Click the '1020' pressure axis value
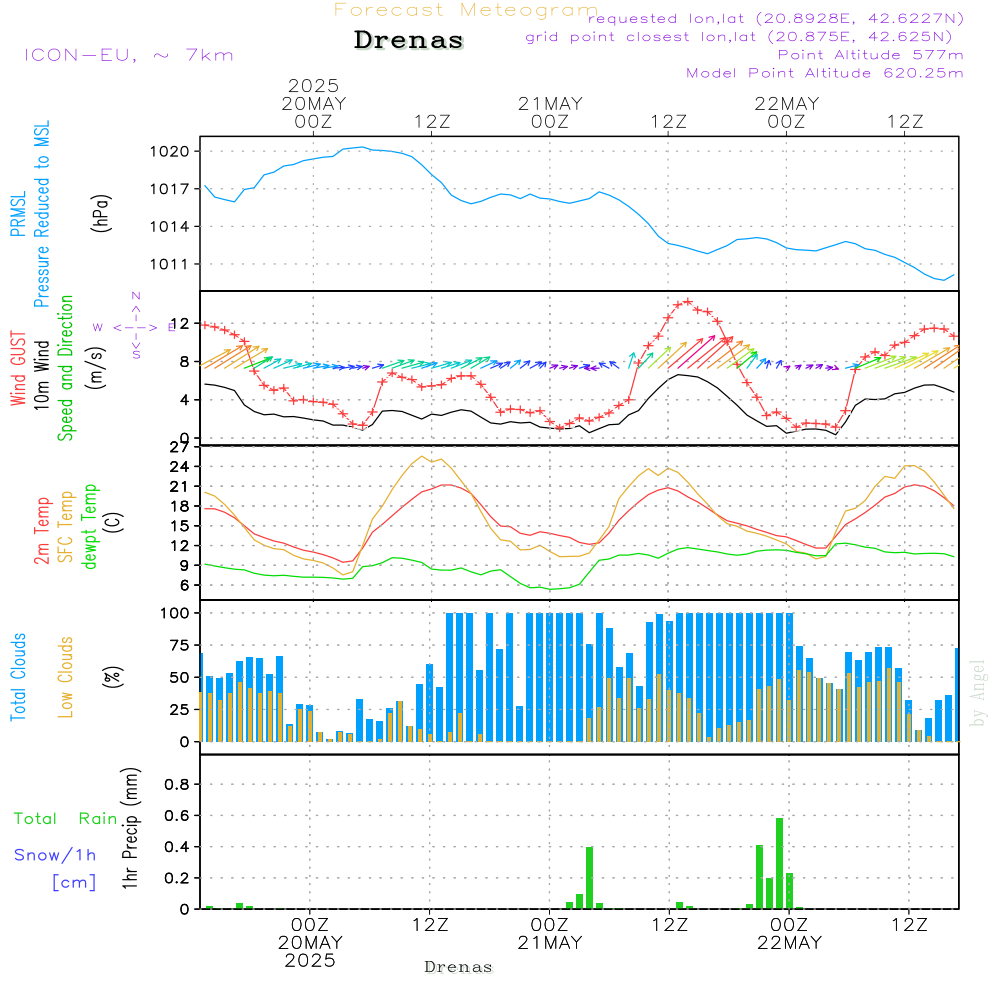This screenshot has height=1000, width=1000. point(170,152)
